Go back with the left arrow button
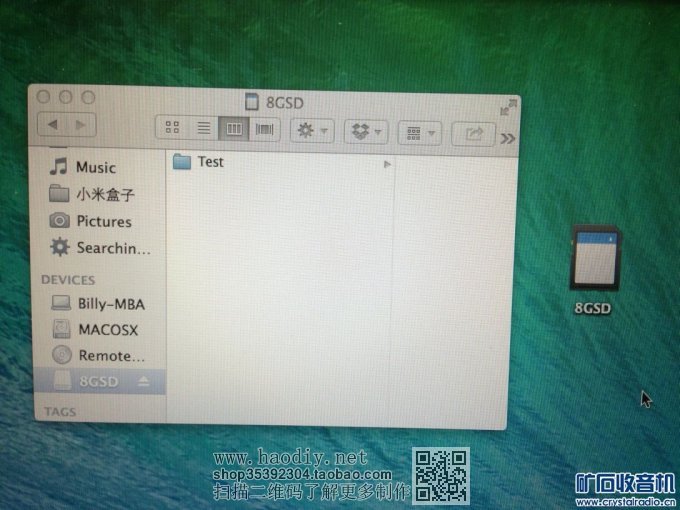Image resolution: width=680 pixels, height=510 pixels. (x=52, y=125)
